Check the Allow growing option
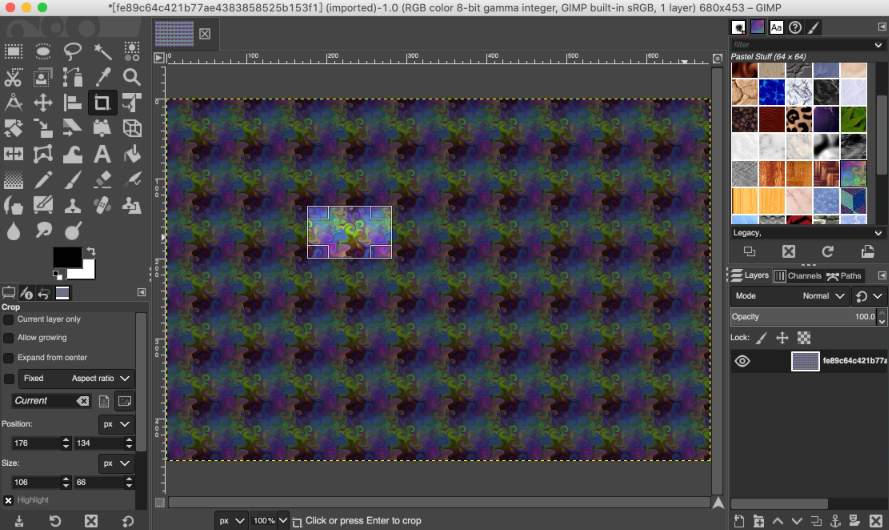 coord(9,338)
